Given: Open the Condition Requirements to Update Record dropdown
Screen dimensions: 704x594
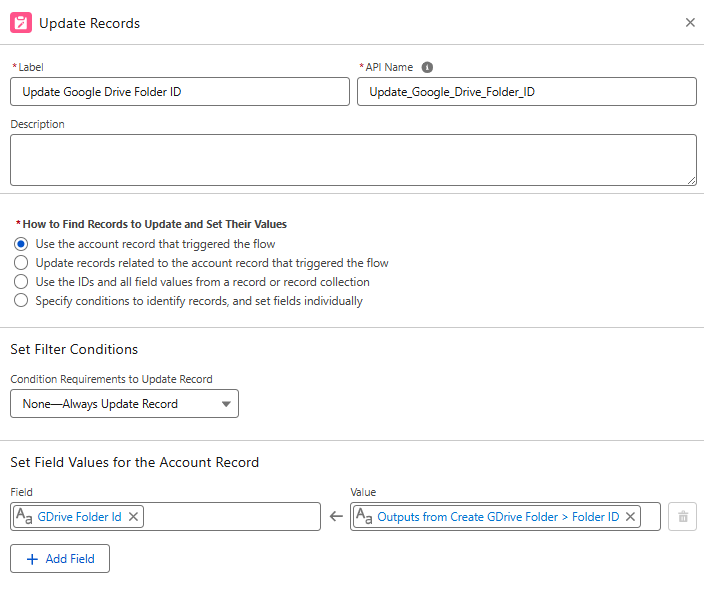Looking at the screenshot, I should point(124,404).
